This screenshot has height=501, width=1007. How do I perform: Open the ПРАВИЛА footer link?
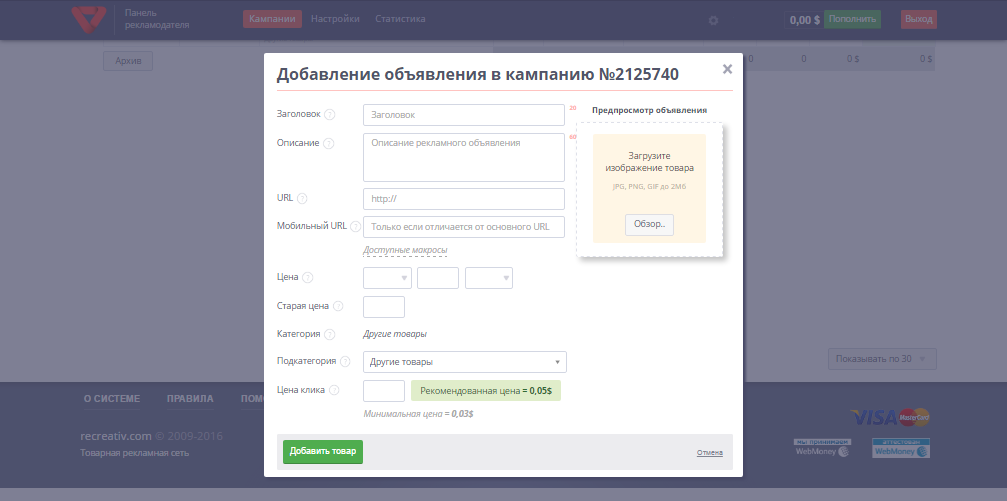[190, 399]
